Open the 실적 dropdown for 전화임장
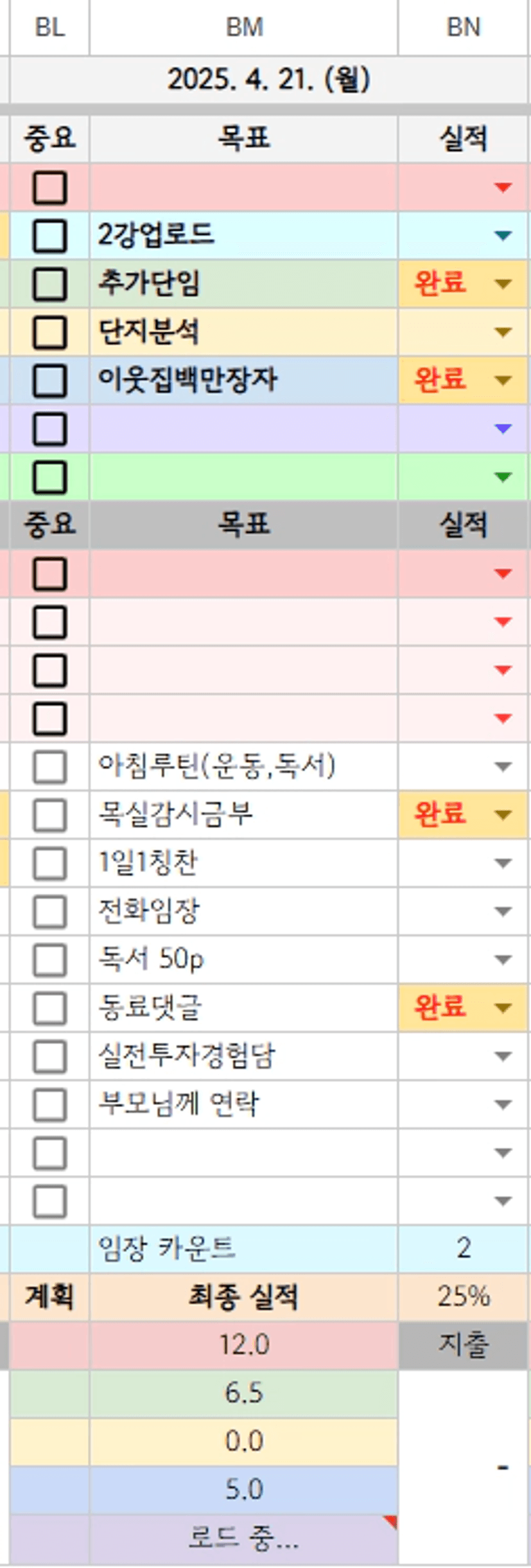This screenshot has width=531, height=1568. tap(503, 912)
